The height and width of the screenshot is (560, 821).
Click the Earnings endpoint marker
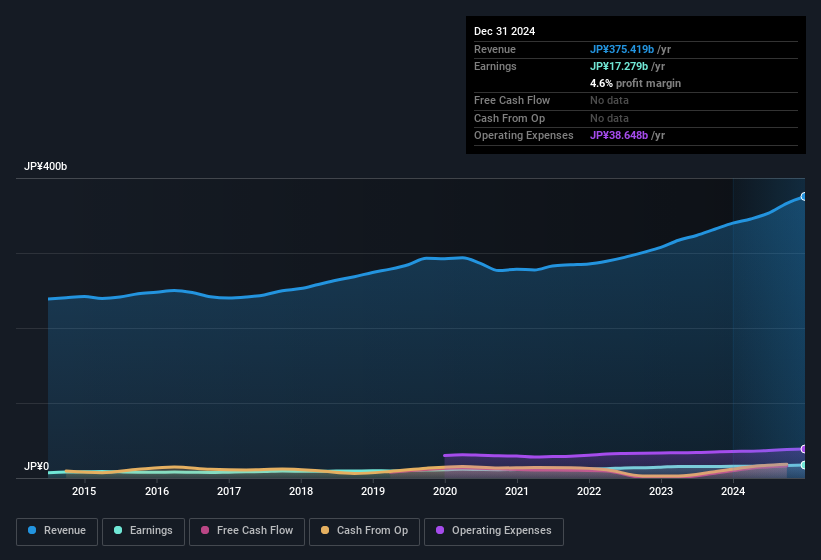804,465
